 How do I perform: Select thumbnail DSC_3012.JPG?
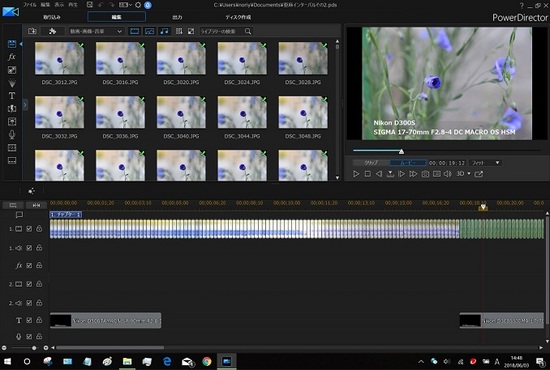(x=59, y=58)
